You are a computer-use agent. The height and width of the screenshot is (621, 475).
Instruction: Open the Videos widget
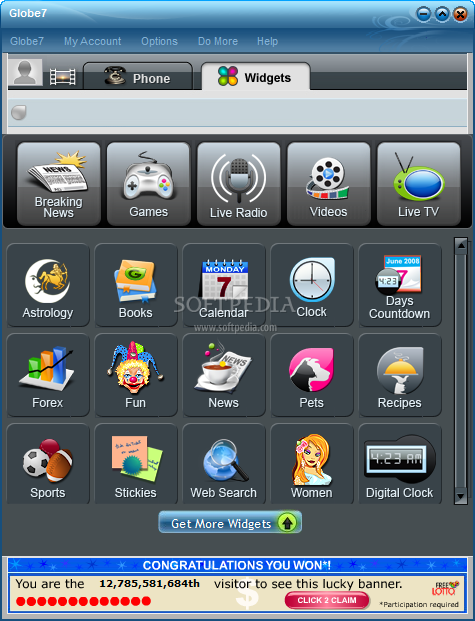pyautogui.click(x=328, y=184)
